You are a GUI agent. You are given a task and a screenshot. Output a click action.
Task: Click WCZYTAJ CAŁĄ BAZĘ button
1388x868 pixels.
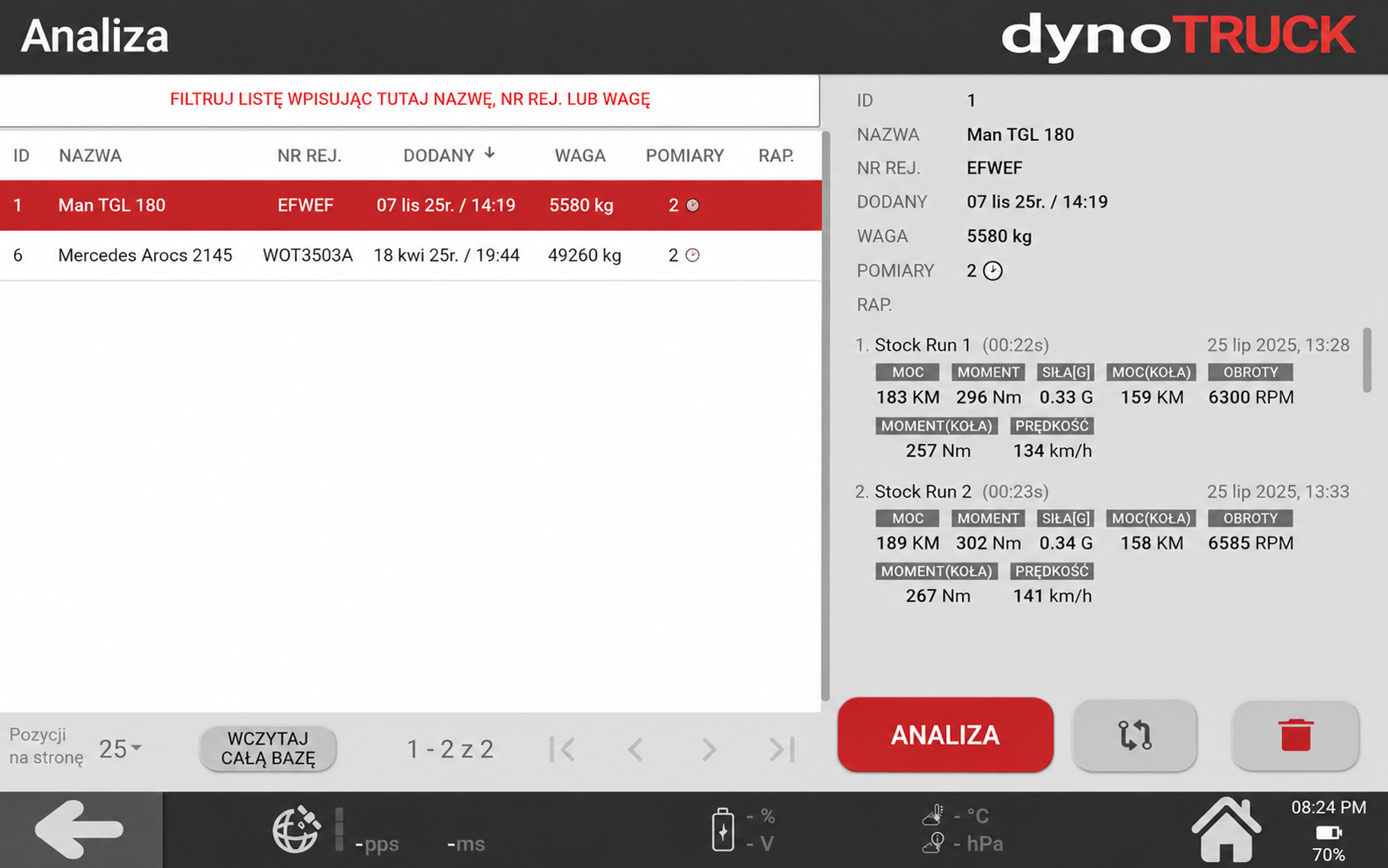268,749
